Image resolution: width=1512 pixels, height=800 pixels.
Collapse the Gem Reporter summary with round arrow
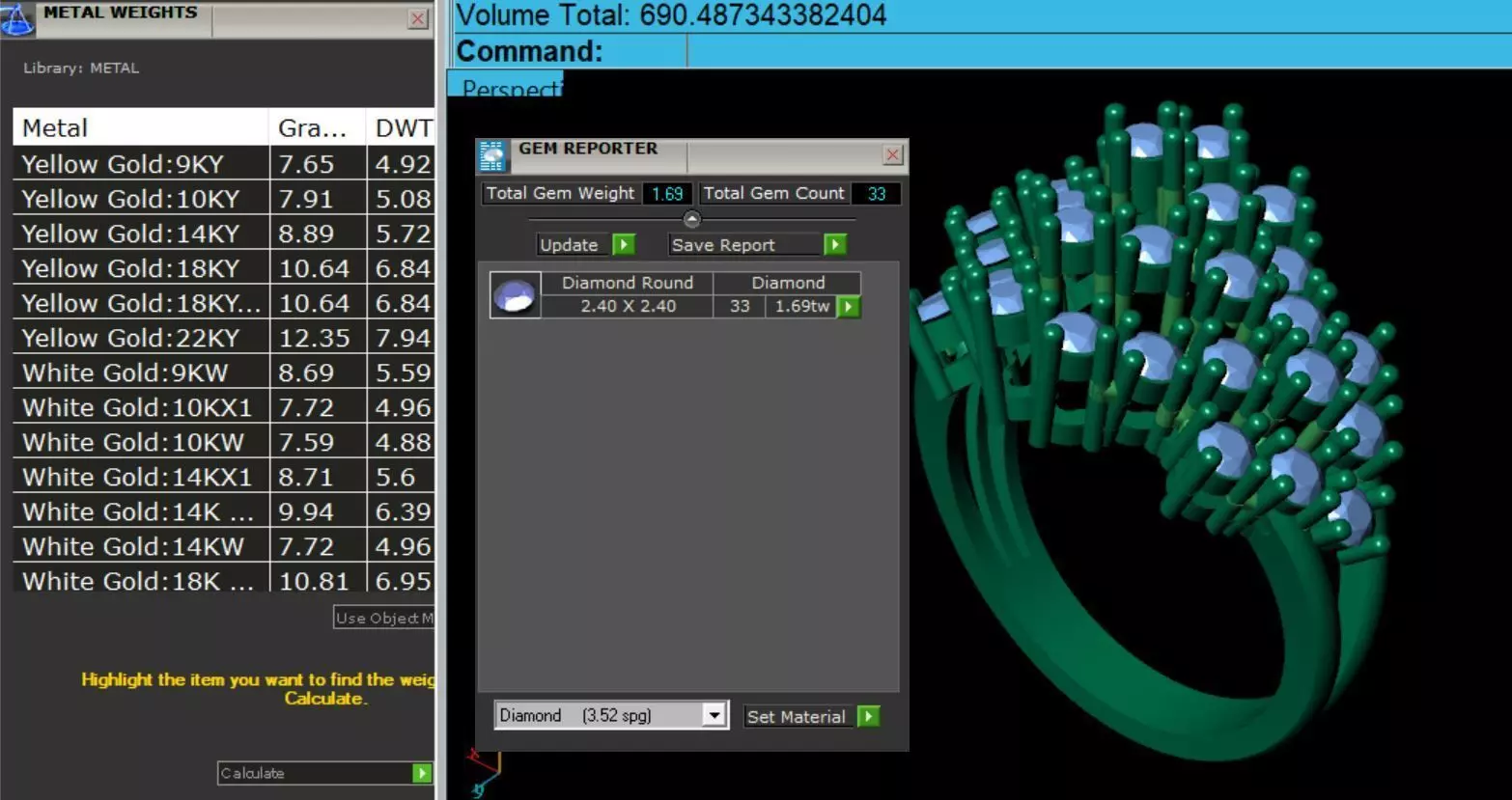pyautogui.click(x=691, y=219)
